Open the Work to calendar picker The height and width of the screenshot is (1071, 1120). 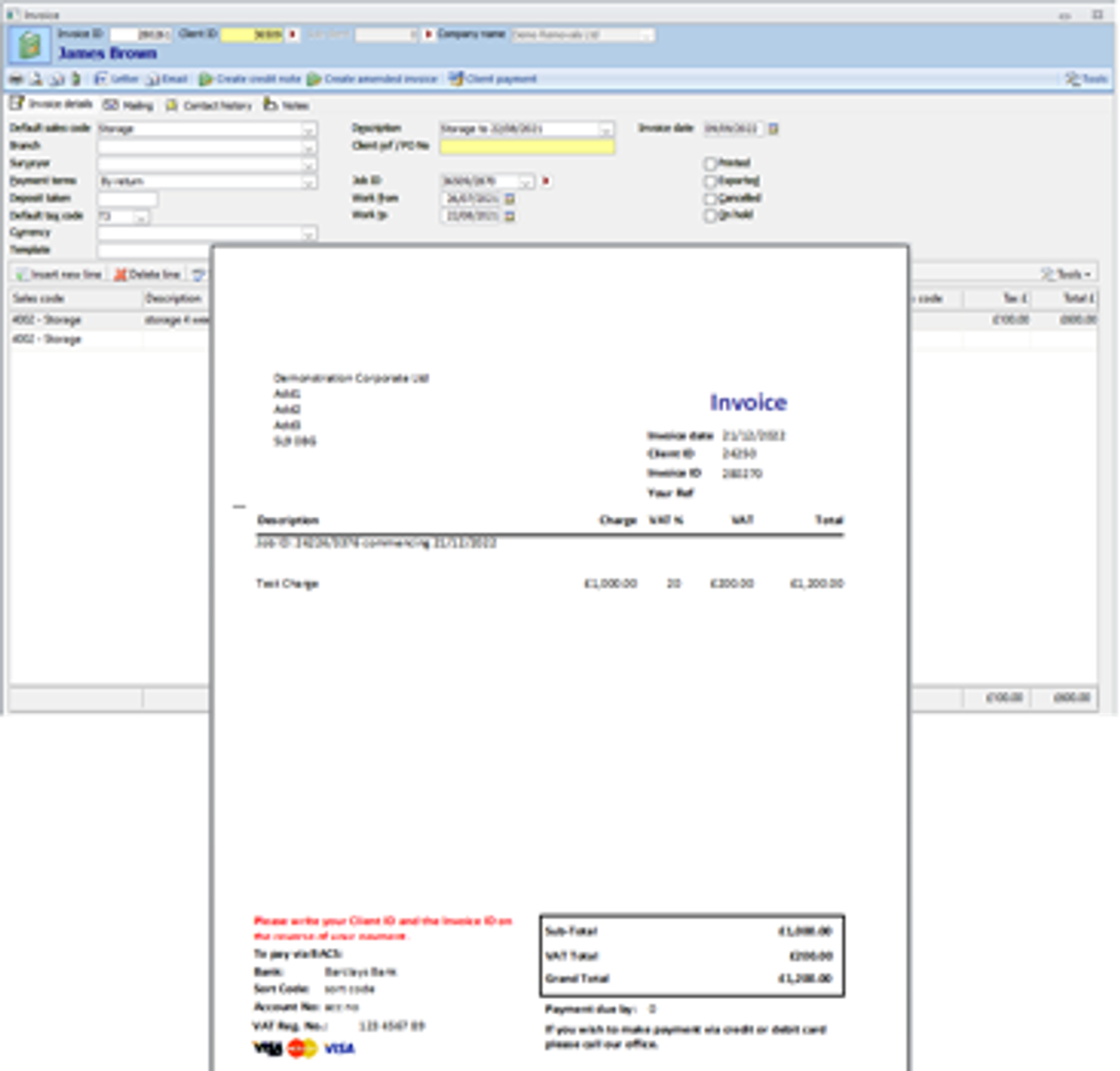[510, 216]
